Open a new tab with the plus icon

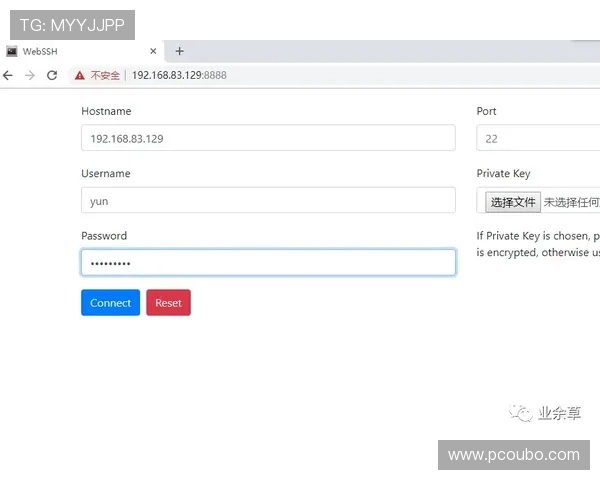pos(180,51)
